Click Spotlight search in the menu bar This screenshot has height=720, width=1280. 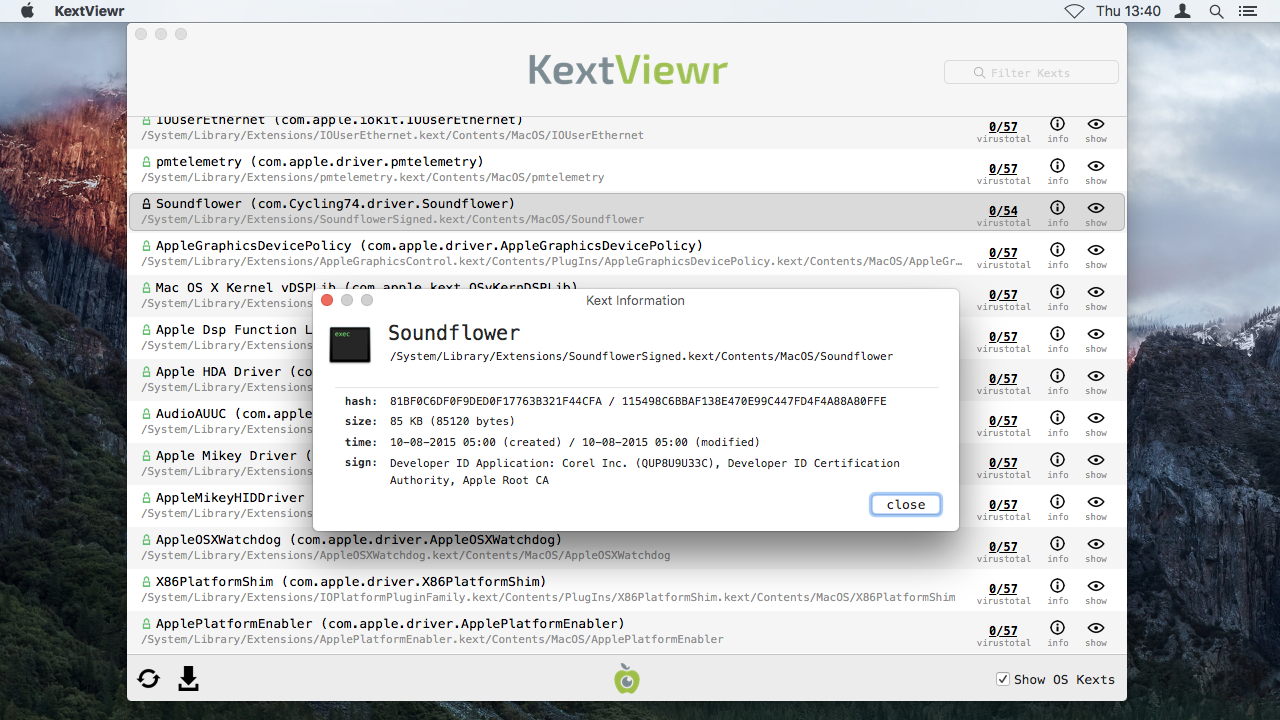1216,11
